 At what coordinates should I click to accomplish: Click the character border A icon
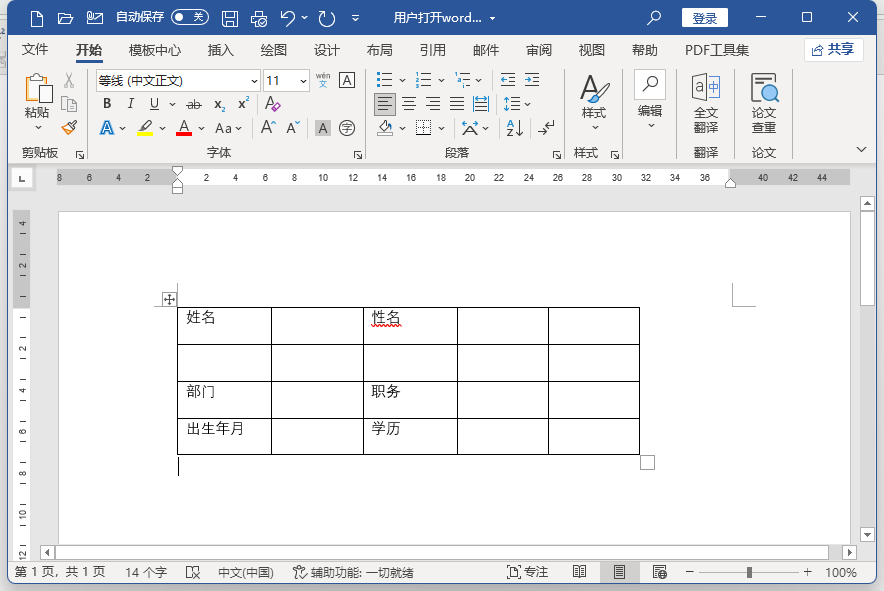[347, 80]
